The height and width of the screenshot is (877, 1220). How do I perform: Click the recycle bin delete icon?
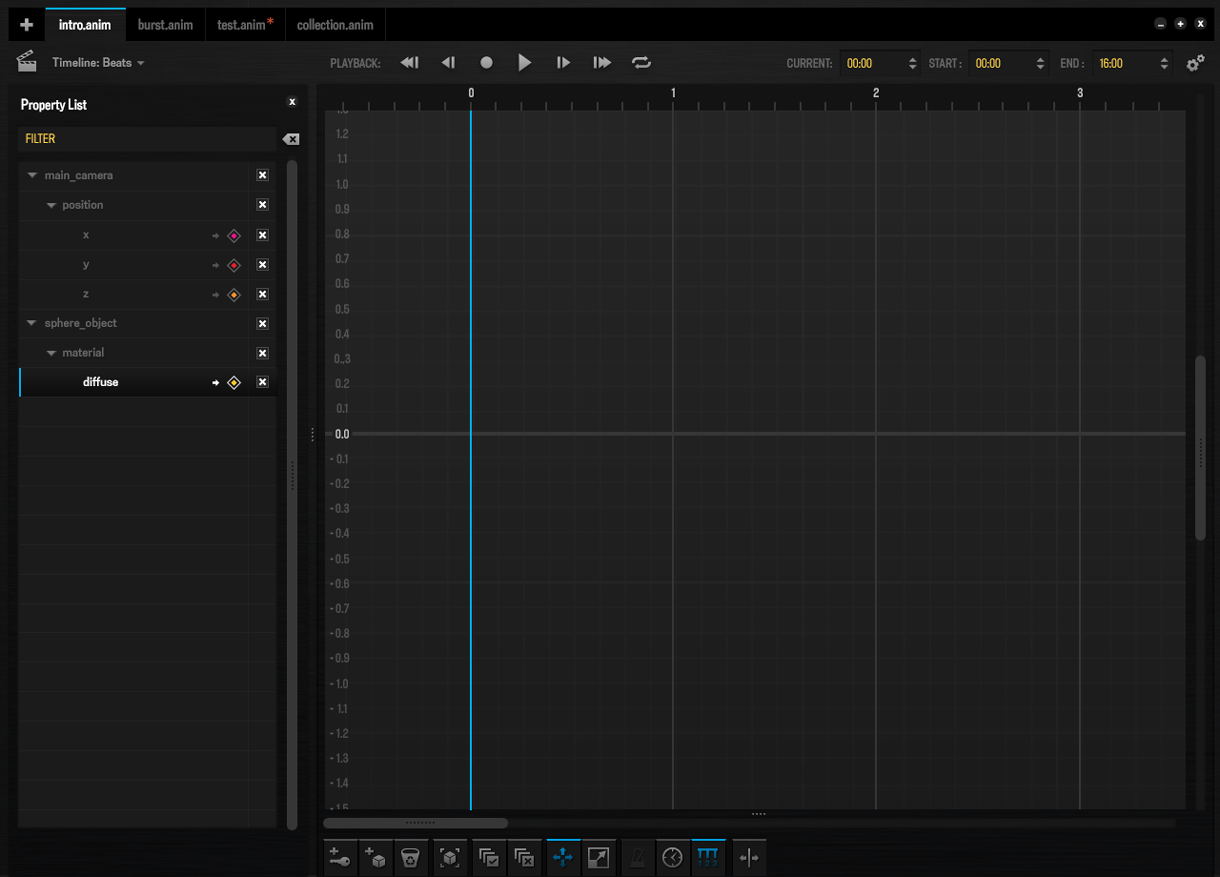coord(410,857)
